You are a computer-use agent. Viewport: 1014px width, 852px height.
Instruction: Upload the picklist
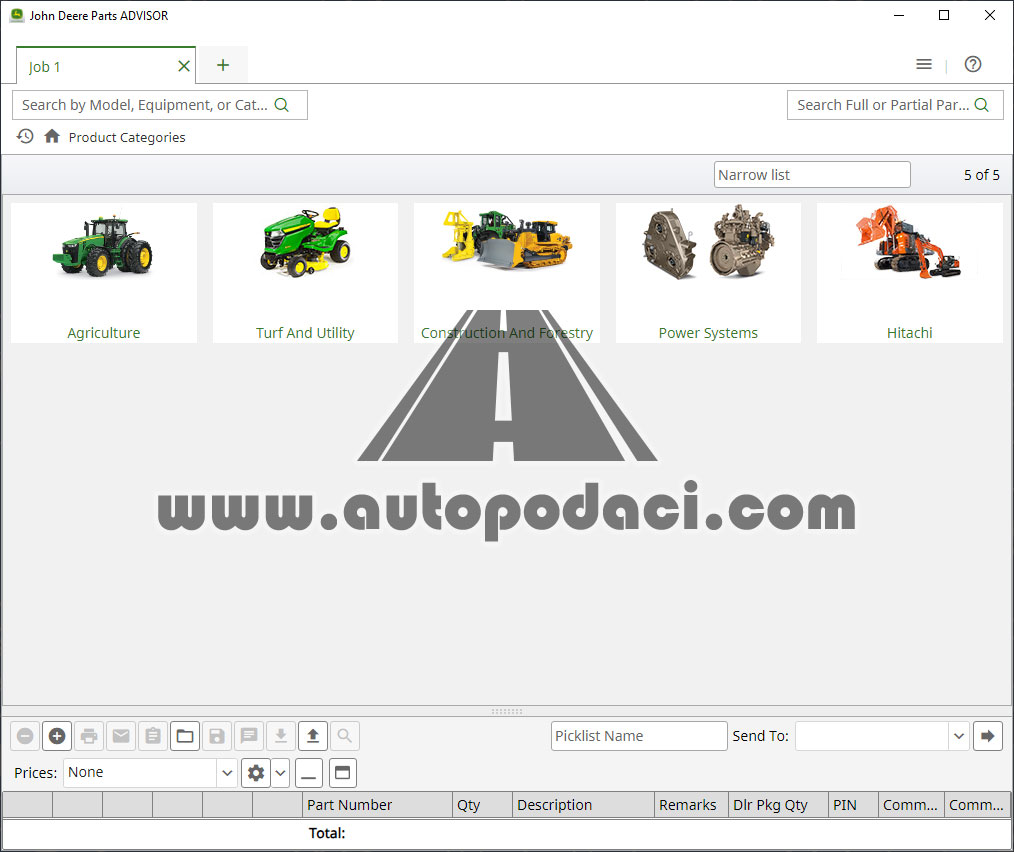[313, 736]
